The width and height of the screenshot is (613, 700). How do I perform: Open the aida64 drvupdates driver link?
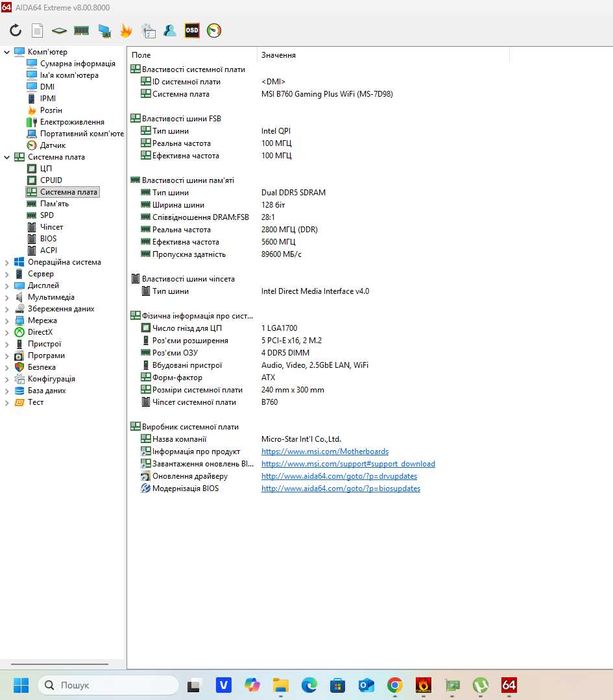point(339,476)
